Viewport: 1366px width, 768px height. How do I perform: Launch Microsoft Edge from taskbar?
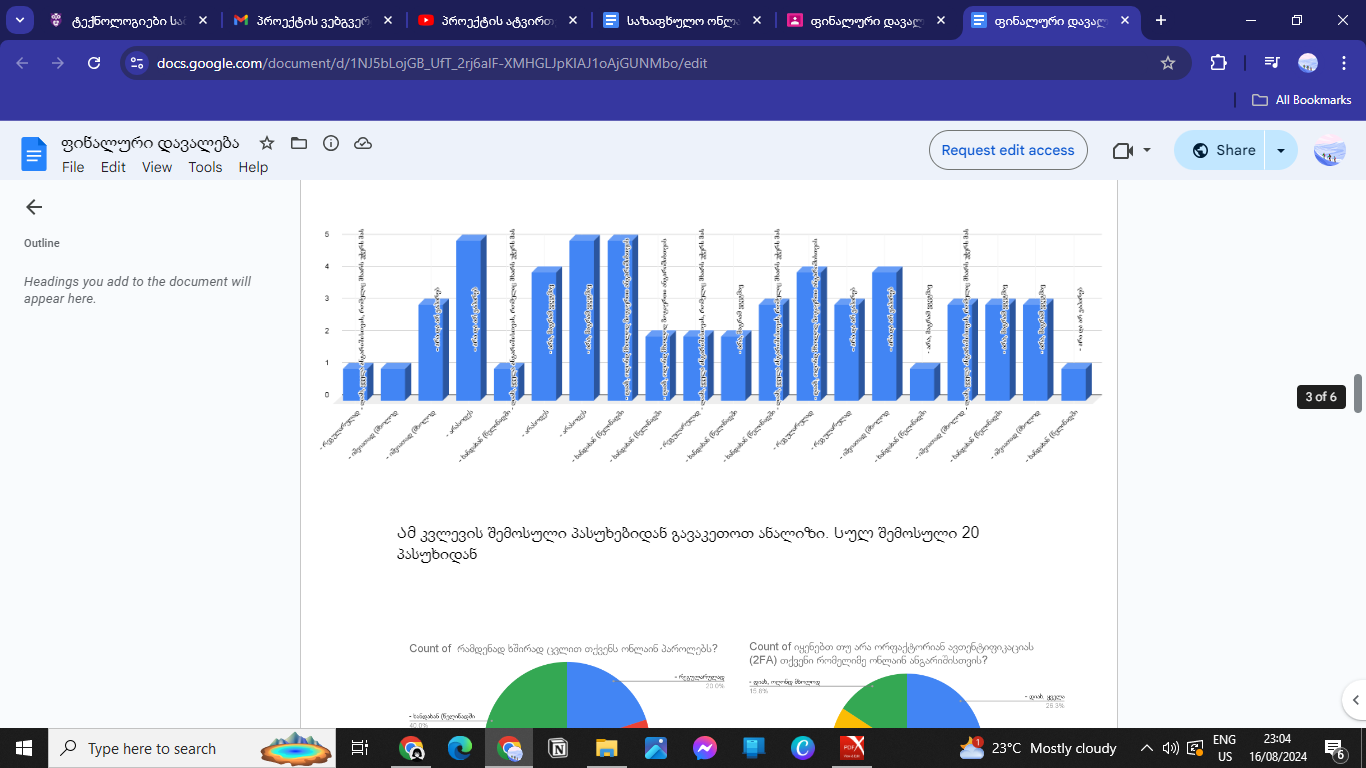(x=460, y=748)
